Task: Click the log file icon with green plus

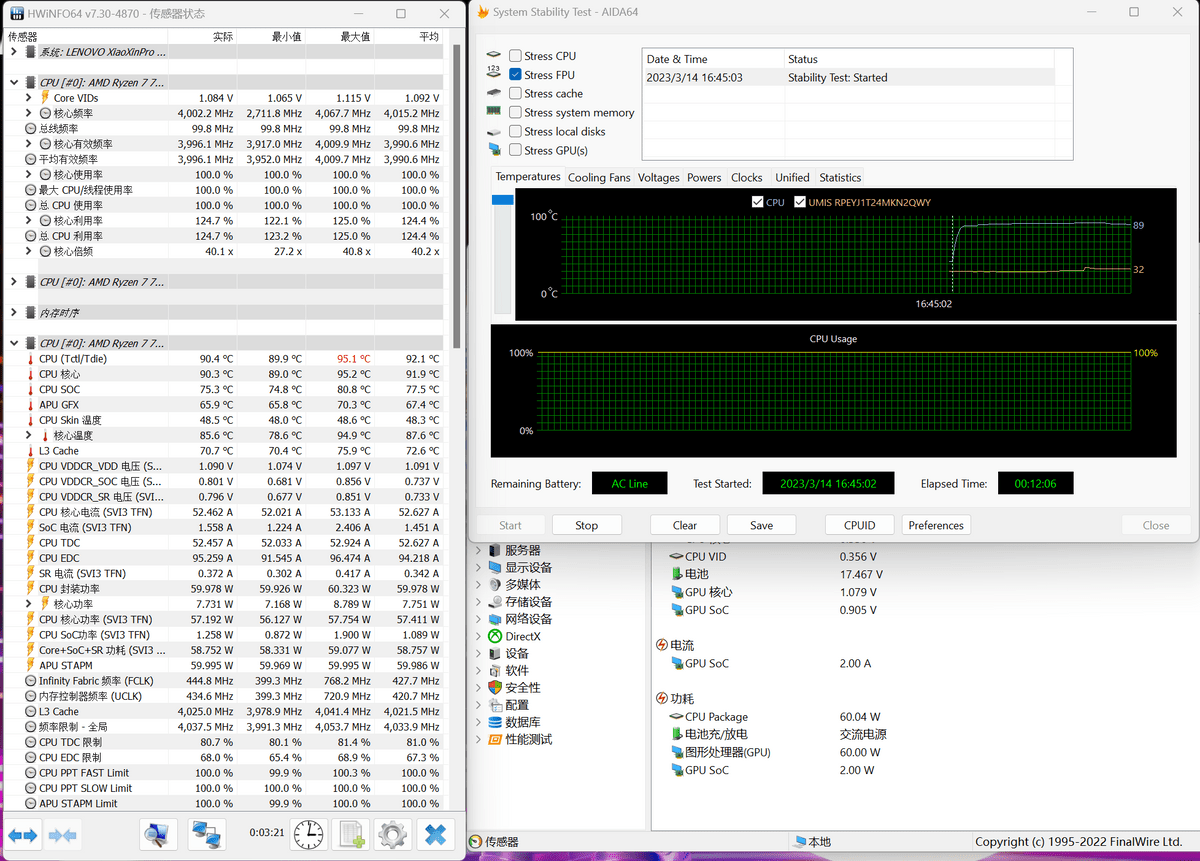Action: (351, 834)
